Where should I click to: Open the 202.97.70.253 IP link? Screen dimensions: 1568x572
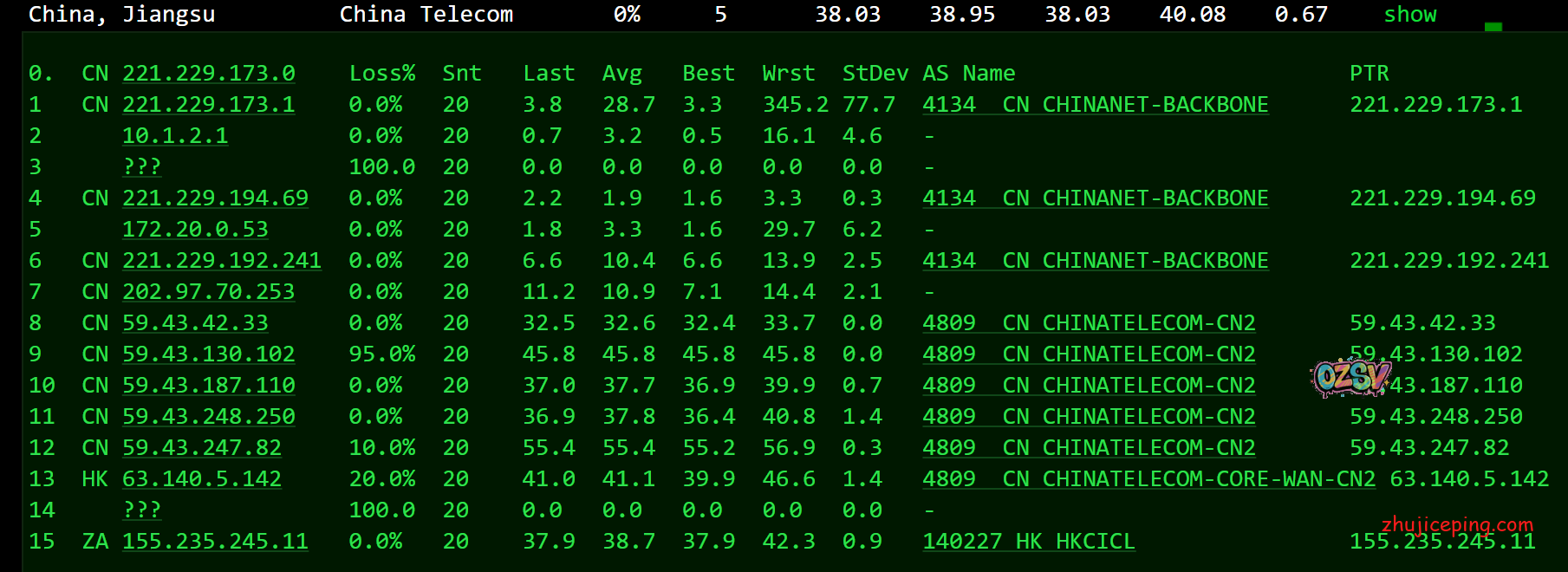tap(208, 292)
